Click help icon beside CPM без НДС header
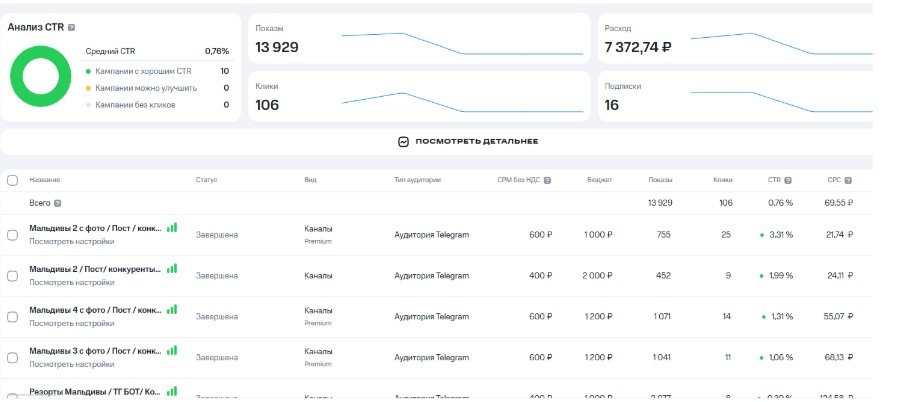 tap(547, 180)
